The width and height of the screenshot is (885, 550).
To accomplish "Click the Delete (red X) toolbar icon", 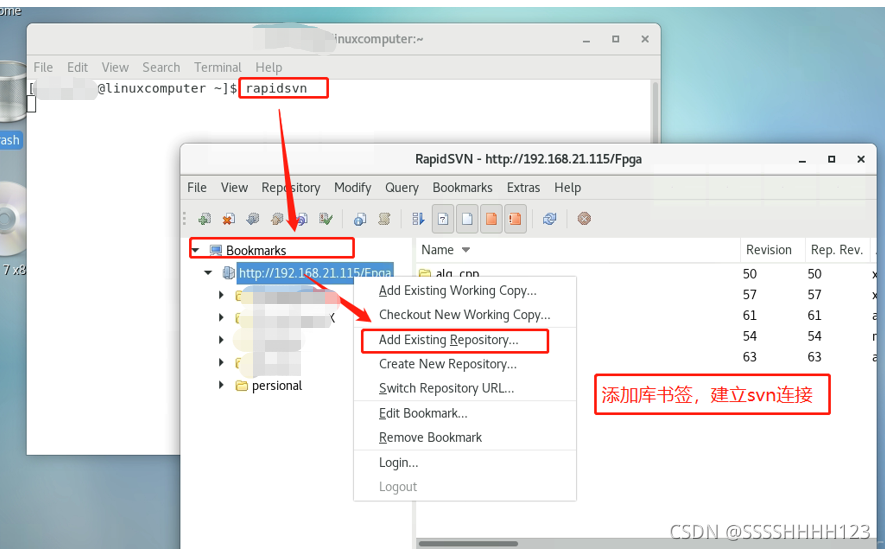I will click(229, 219).
